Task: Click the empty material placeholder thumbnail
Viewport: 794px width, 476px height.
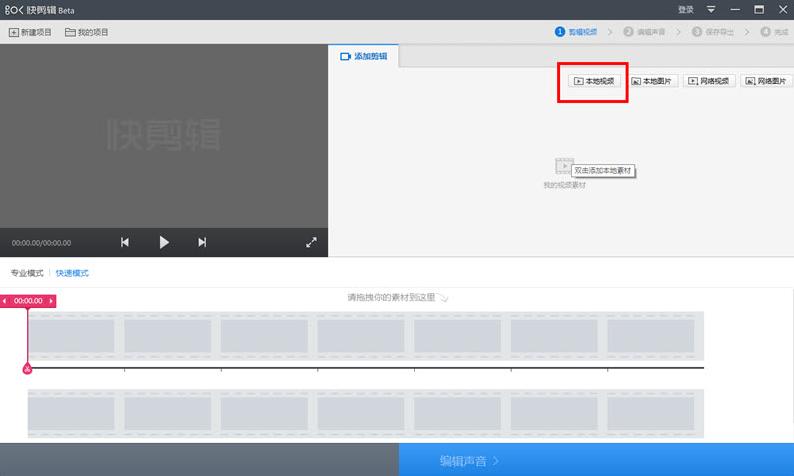Action: point(564,166)
